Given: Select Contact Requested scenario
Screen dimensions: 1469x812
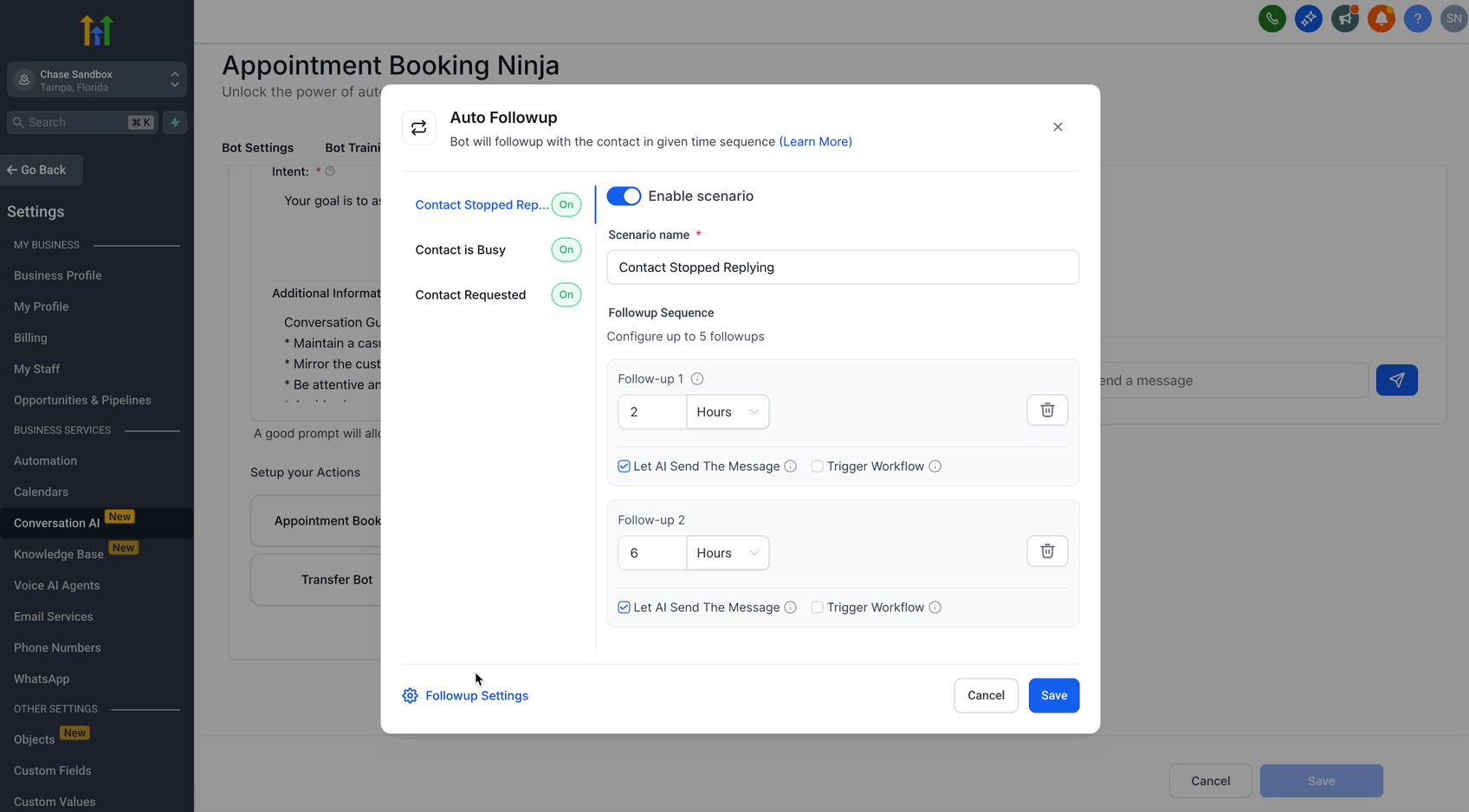Looking at the screenshot, I should [470, 295].
